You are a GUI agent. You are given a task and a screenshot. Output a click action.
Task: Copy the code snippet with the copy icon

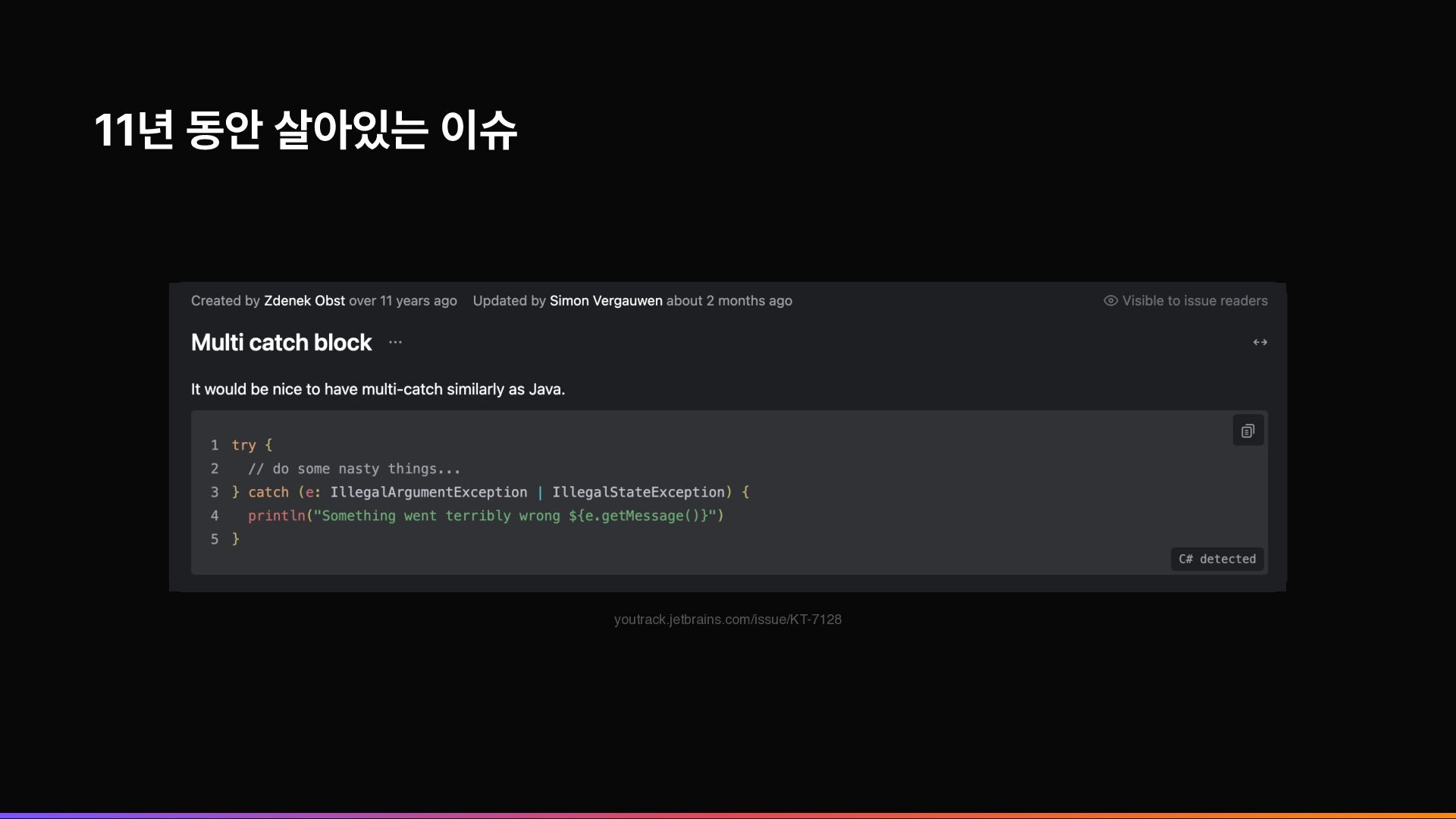1247,431
